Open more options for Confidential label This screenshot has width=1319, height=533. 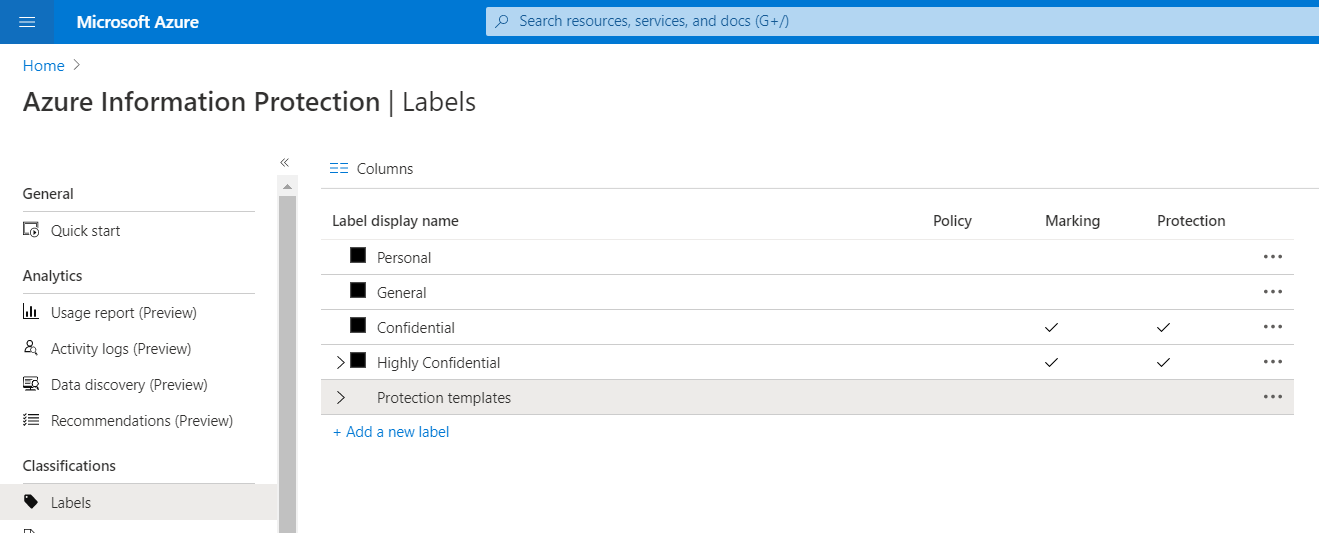(1272, 327)
